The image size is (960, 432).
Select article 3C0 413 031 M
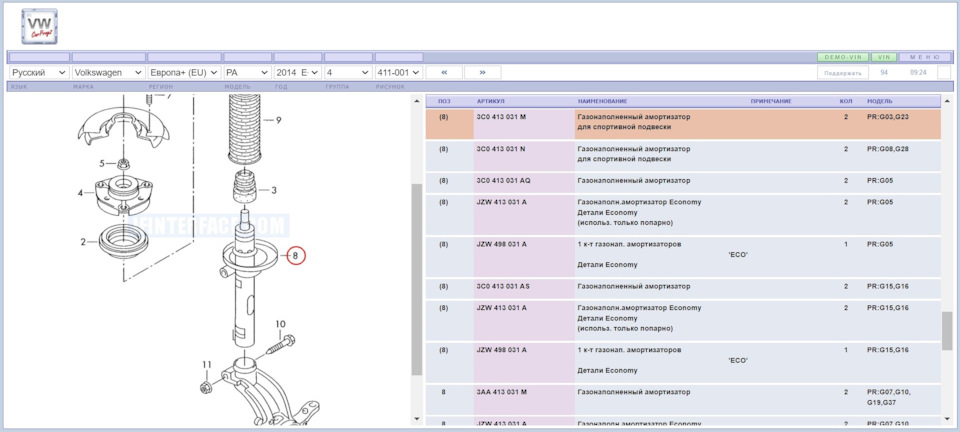(501, 116)
